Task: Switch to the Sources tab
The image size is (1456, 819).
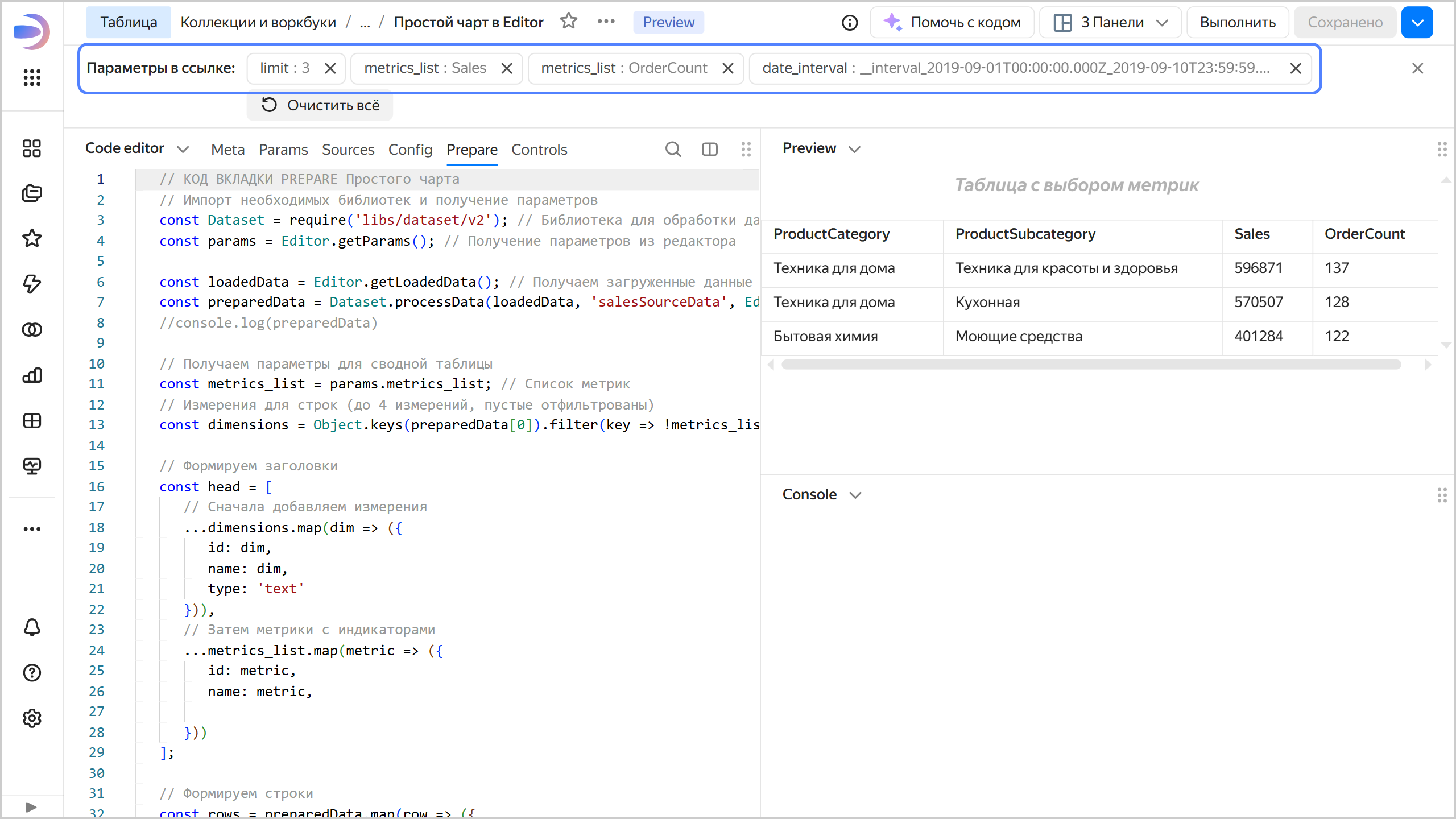Action: pos(348,150)
